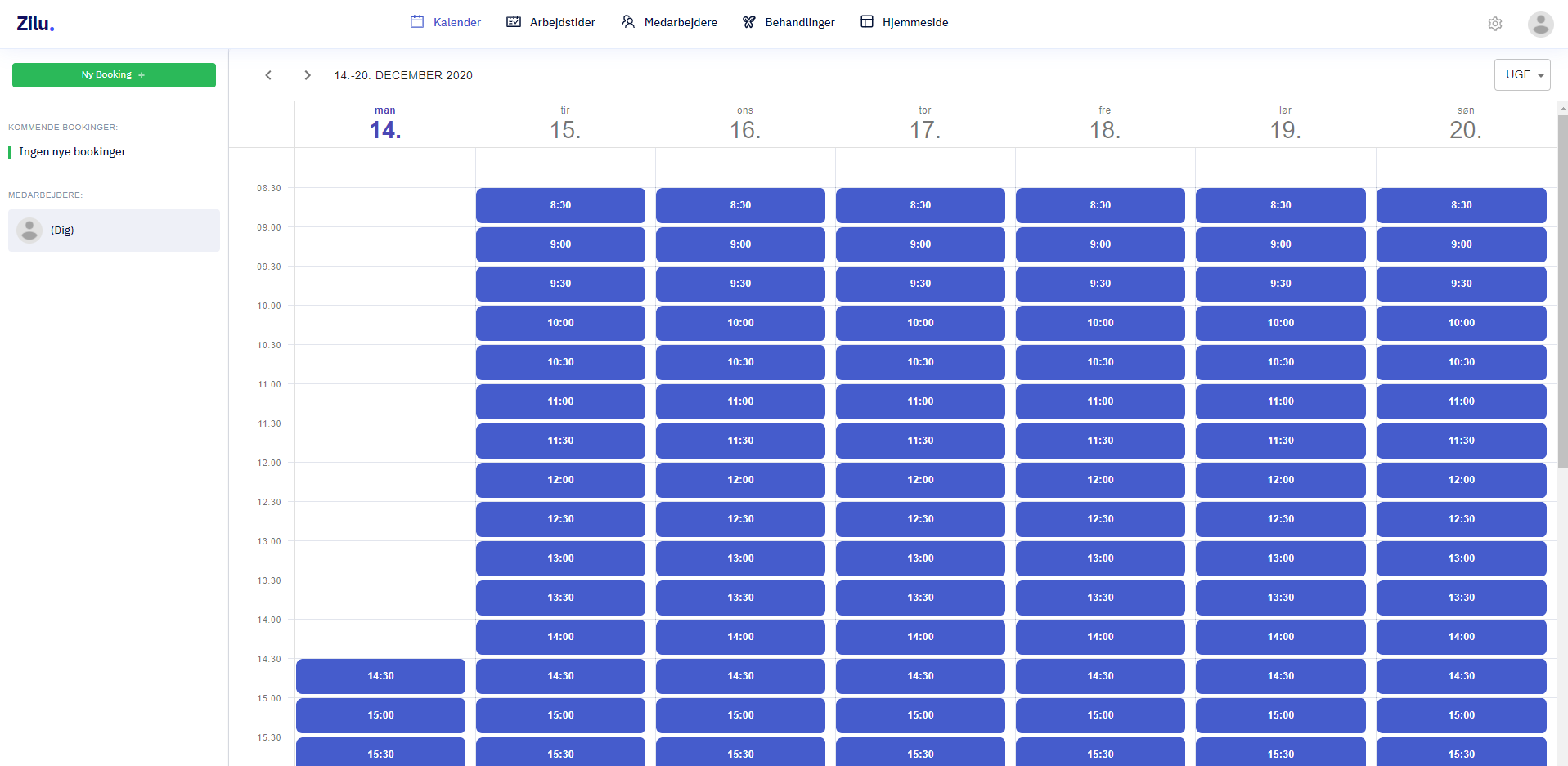Book the 8:30 slot on Sunday 20

tap(1462, 205)
